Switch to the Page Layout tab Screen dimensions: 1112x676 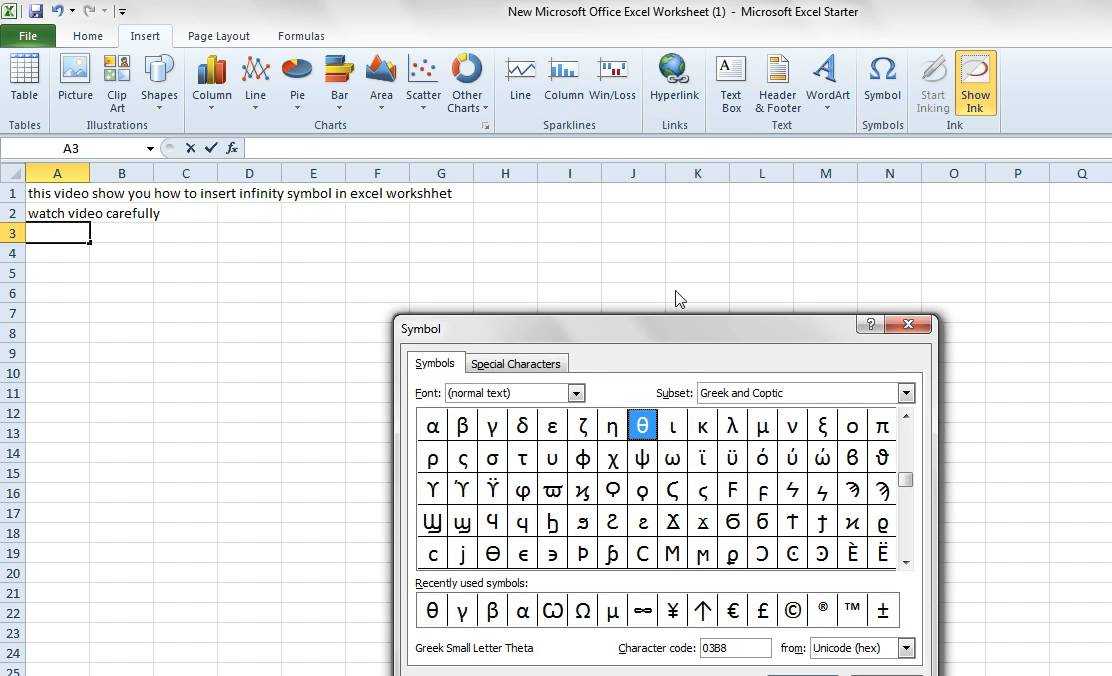point(218,36)
